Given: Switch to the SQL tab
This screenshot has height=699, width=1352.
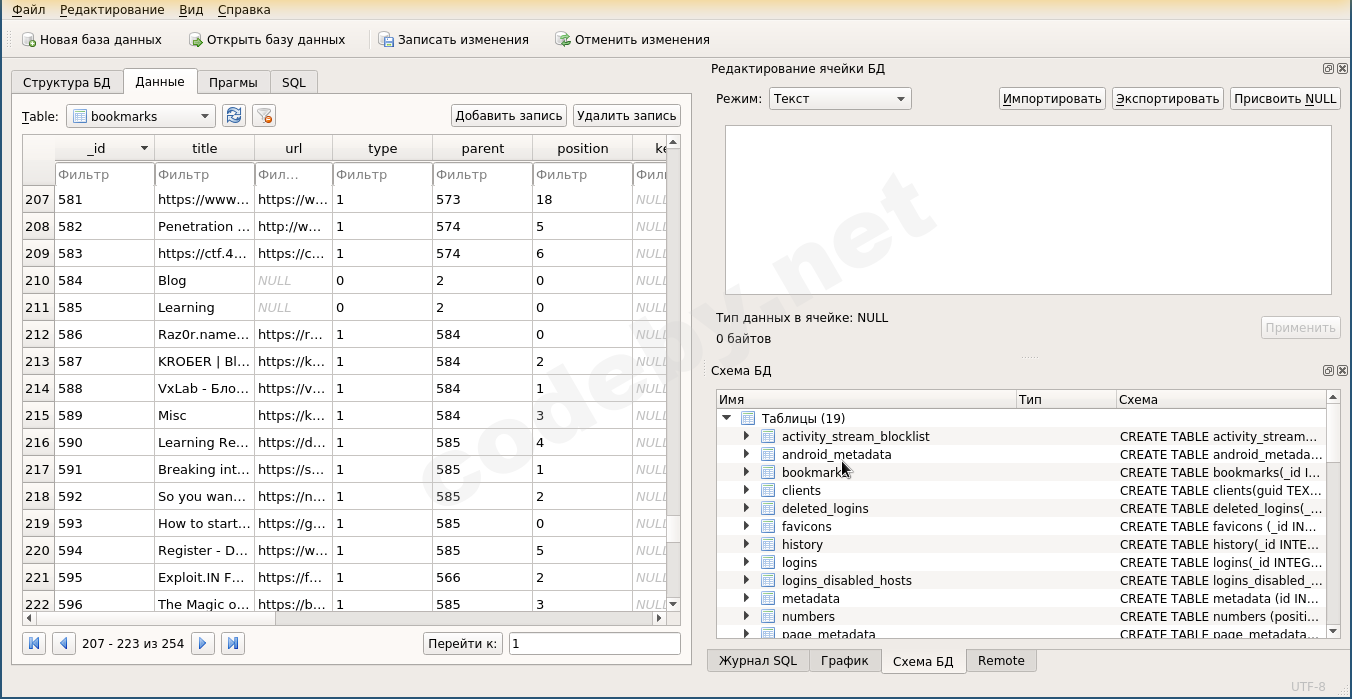Looking at the screenshot, I should 293,82.
